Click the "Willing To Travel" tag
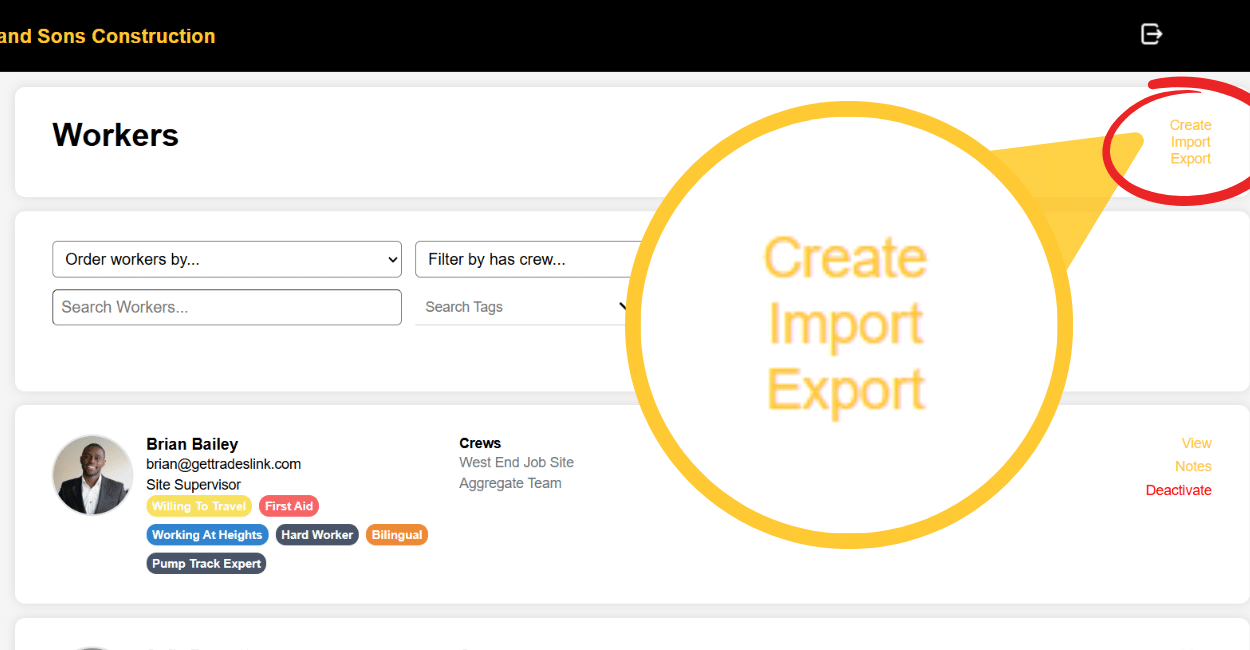Viewport: 1250px width, 650px height. 199,506
